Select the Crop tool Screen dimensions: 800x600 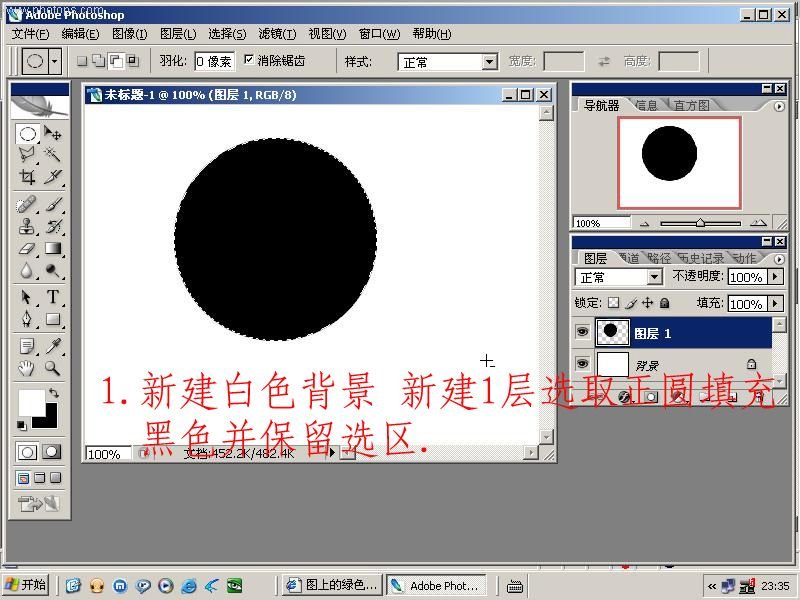coord(28,177)
